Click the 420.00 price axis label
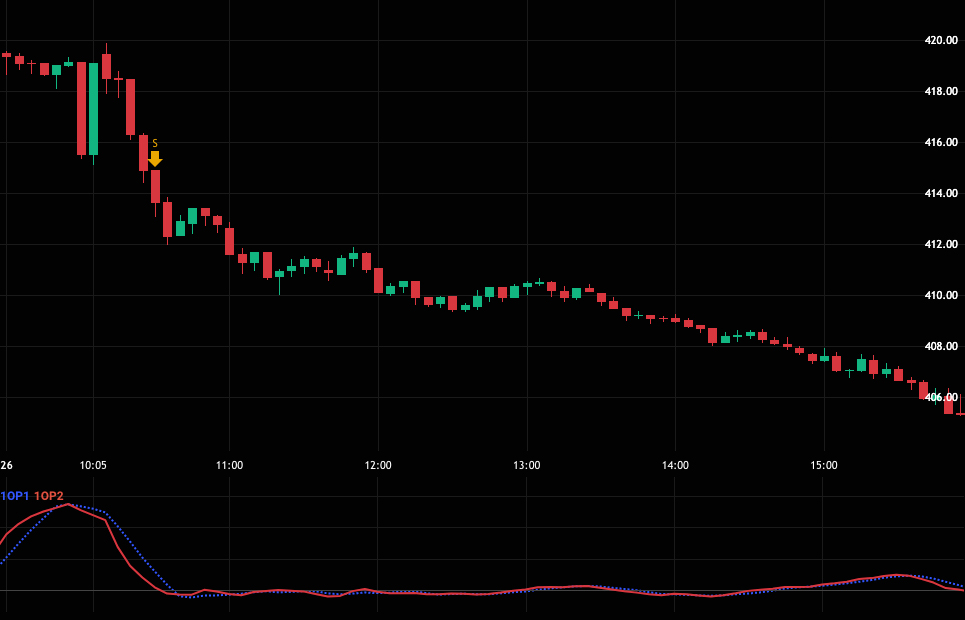This screenshot has height=620, width=965. (x=941, y=41)
